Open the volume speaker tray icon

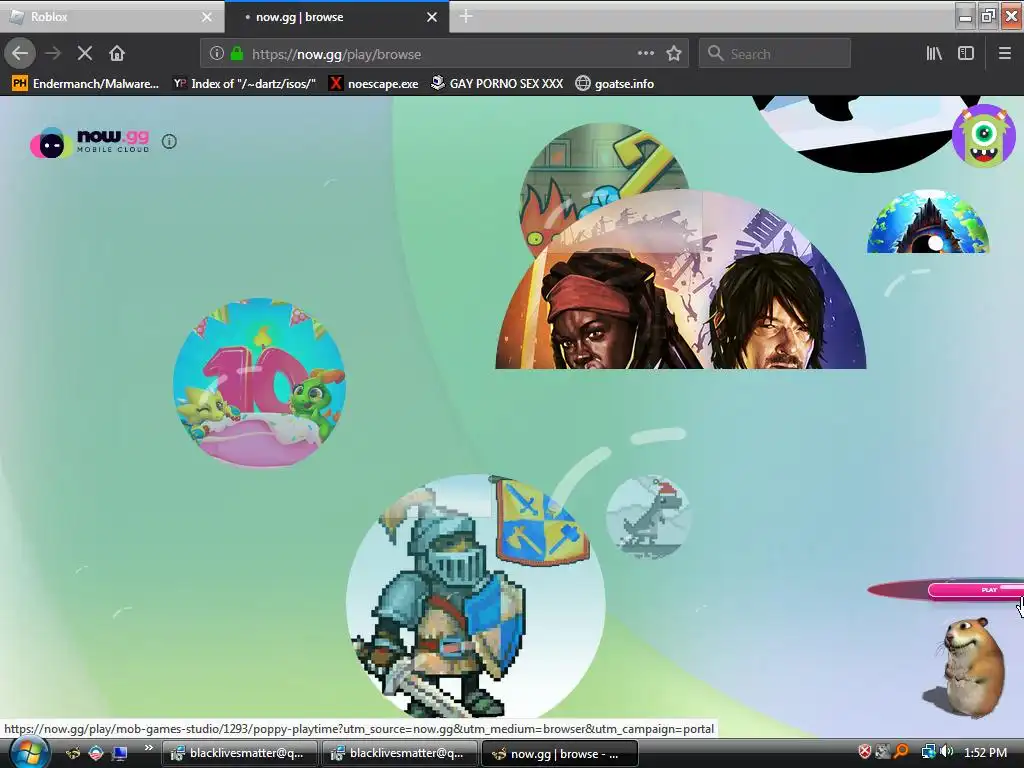946,752
